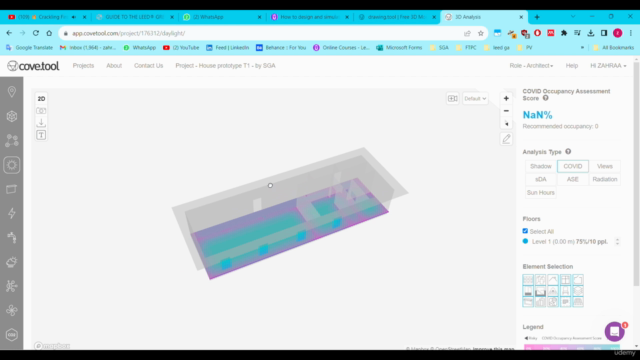This screenshot has width=640, height=360.
Task: Open the browser downloads icon
Action: click(591, 33)
